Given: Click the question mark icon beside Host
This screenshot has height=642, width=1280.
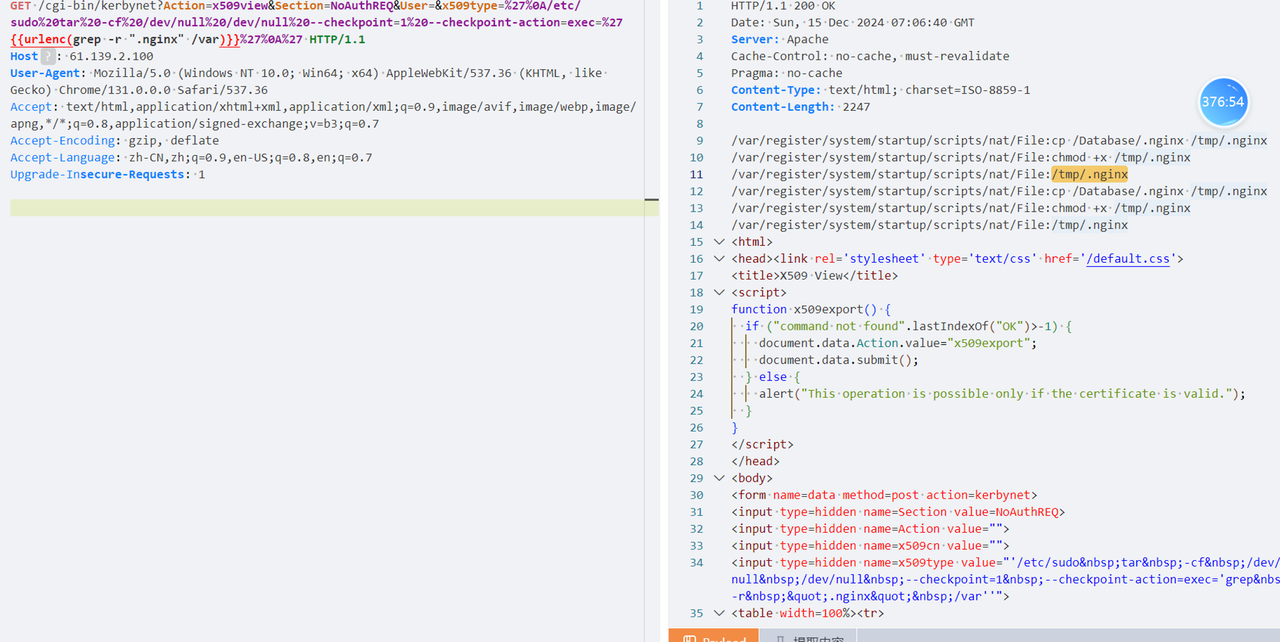Looking at the screenshot, I should [x=48, y=57].
